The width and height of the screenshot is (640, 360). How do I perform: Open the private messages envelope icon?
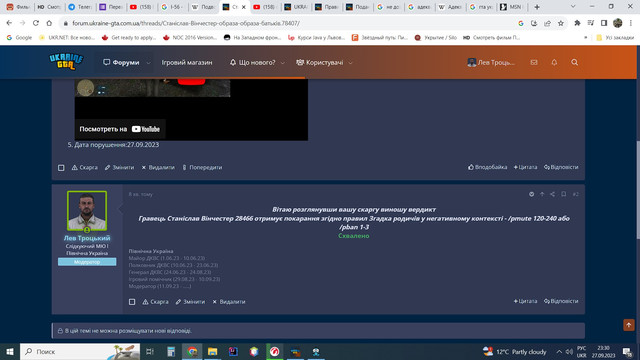[x=534, y=62]
